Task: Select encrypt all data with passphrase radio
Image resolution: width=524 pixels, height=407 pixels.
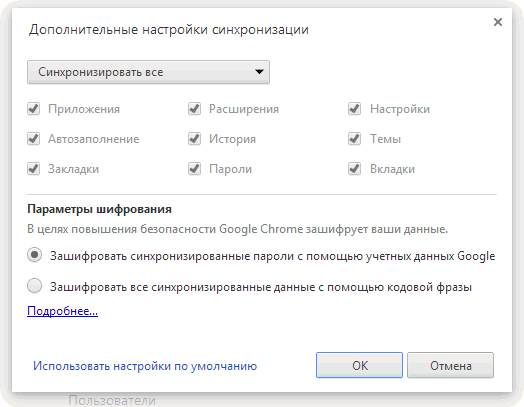Action: (34, 286)
